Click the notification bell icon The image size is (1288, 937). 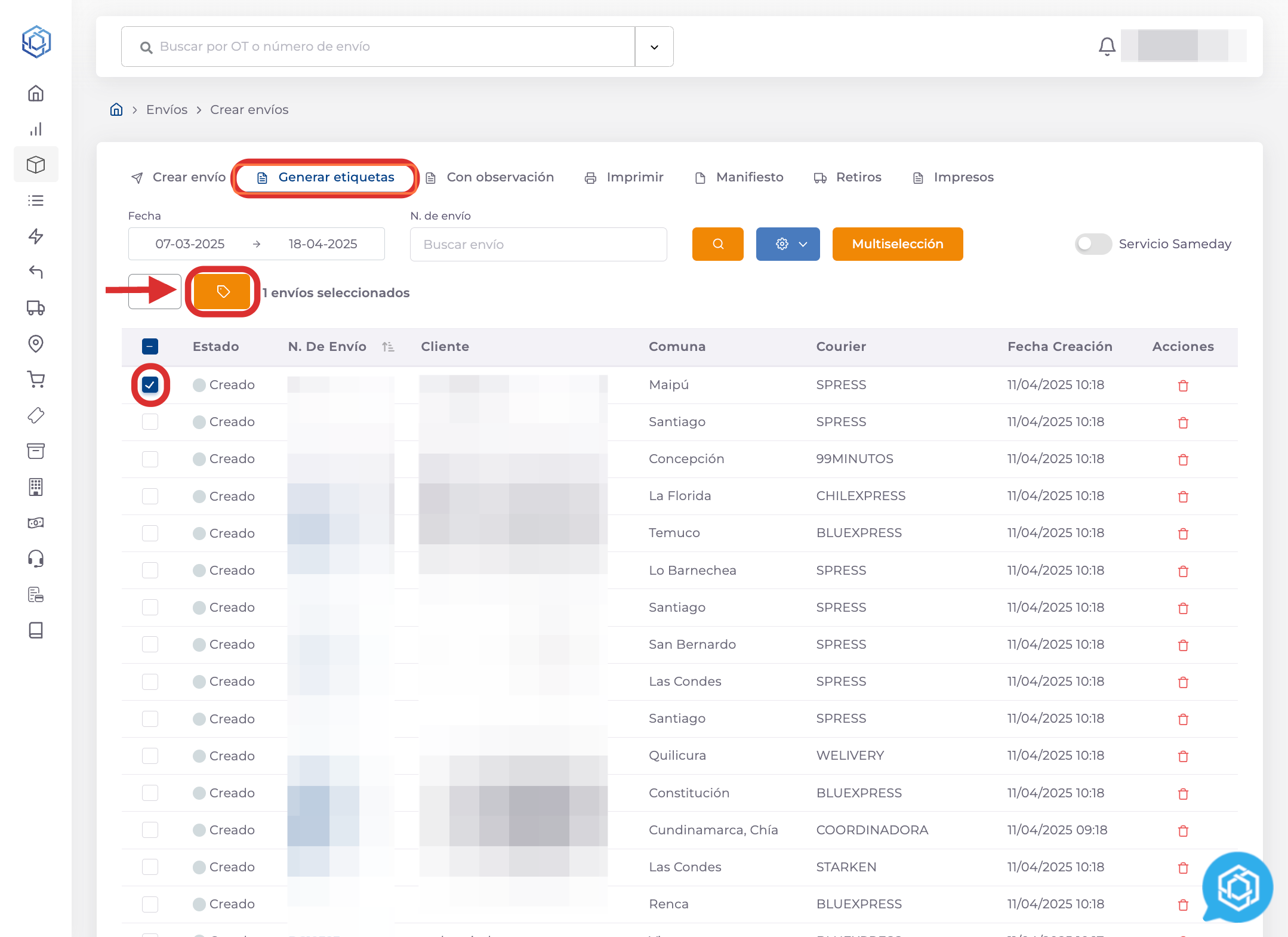pyautogui.click(x=1107, y=47)
